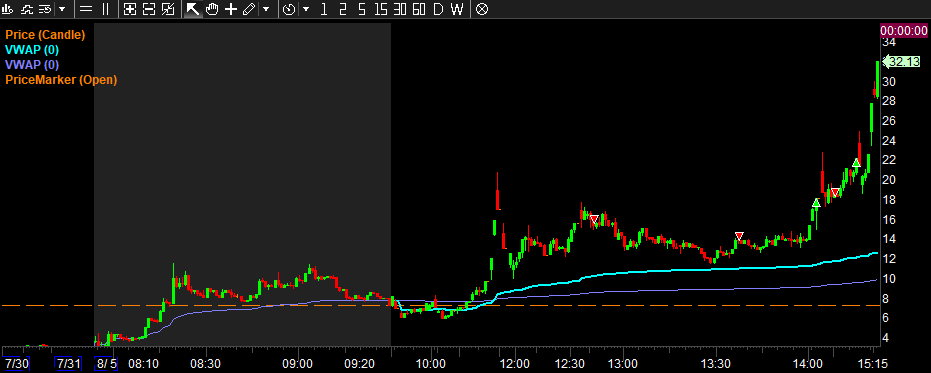Screen dimensions: 931x373
Task: Click the green buy marker at price 22
Action: pyautogui.click(x=856, y=163)
